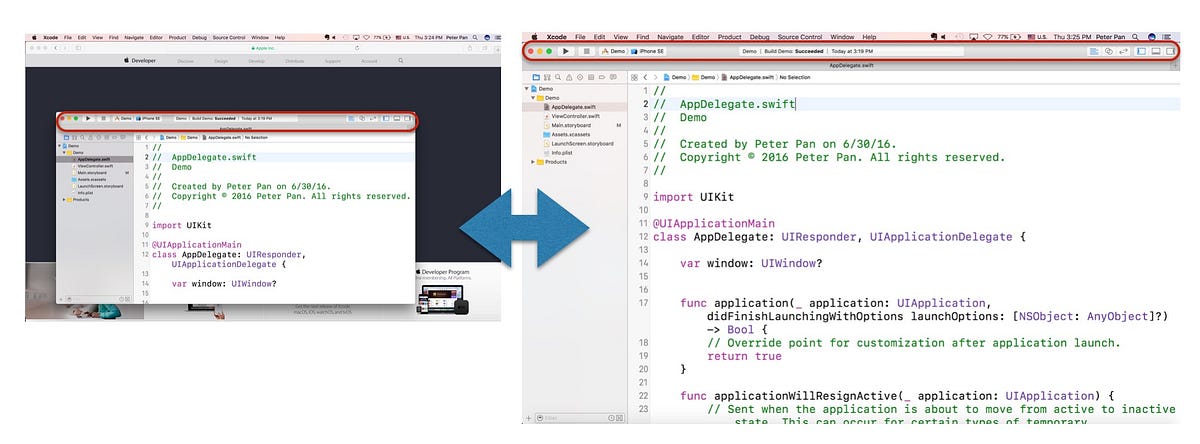Screen dimensions: 1200x444
Task: Expand Products folder in windowed Xcode navigator
Action: (64, 199)
